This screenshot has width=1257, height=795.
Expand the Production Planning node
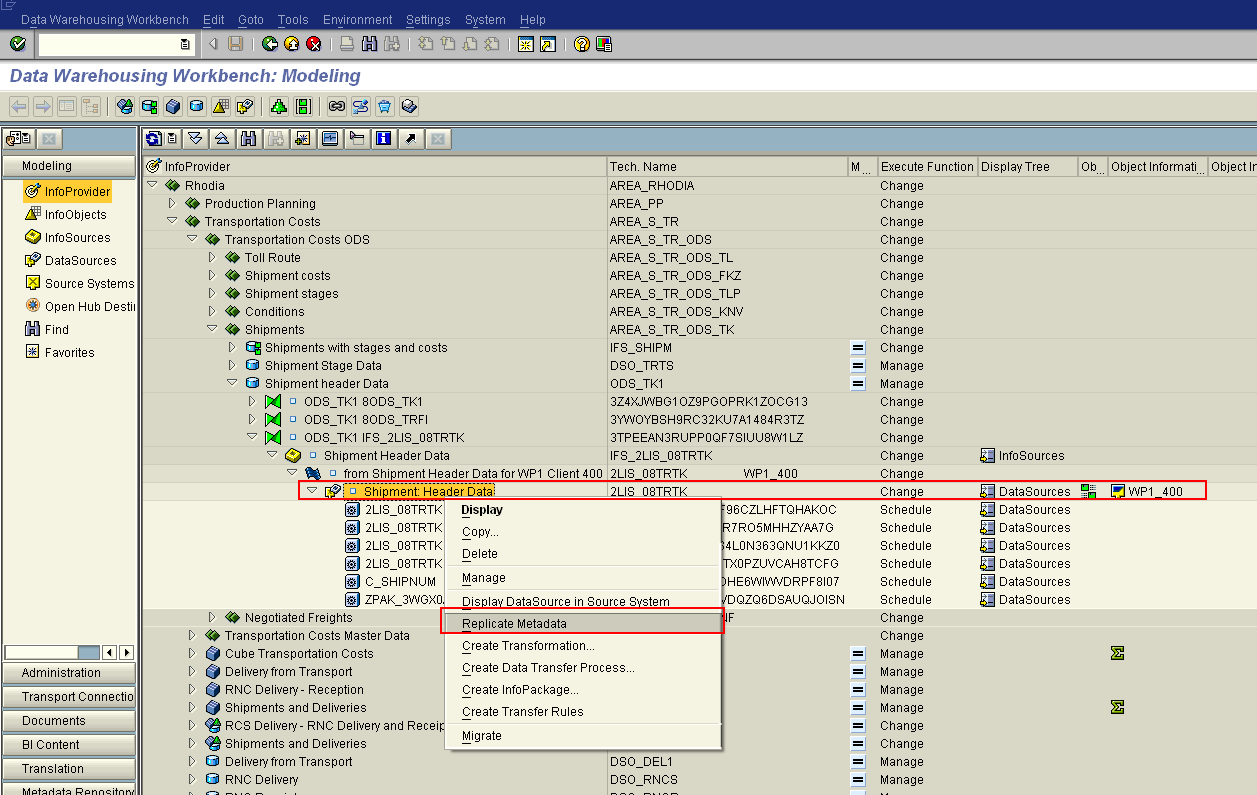(172, 203)
